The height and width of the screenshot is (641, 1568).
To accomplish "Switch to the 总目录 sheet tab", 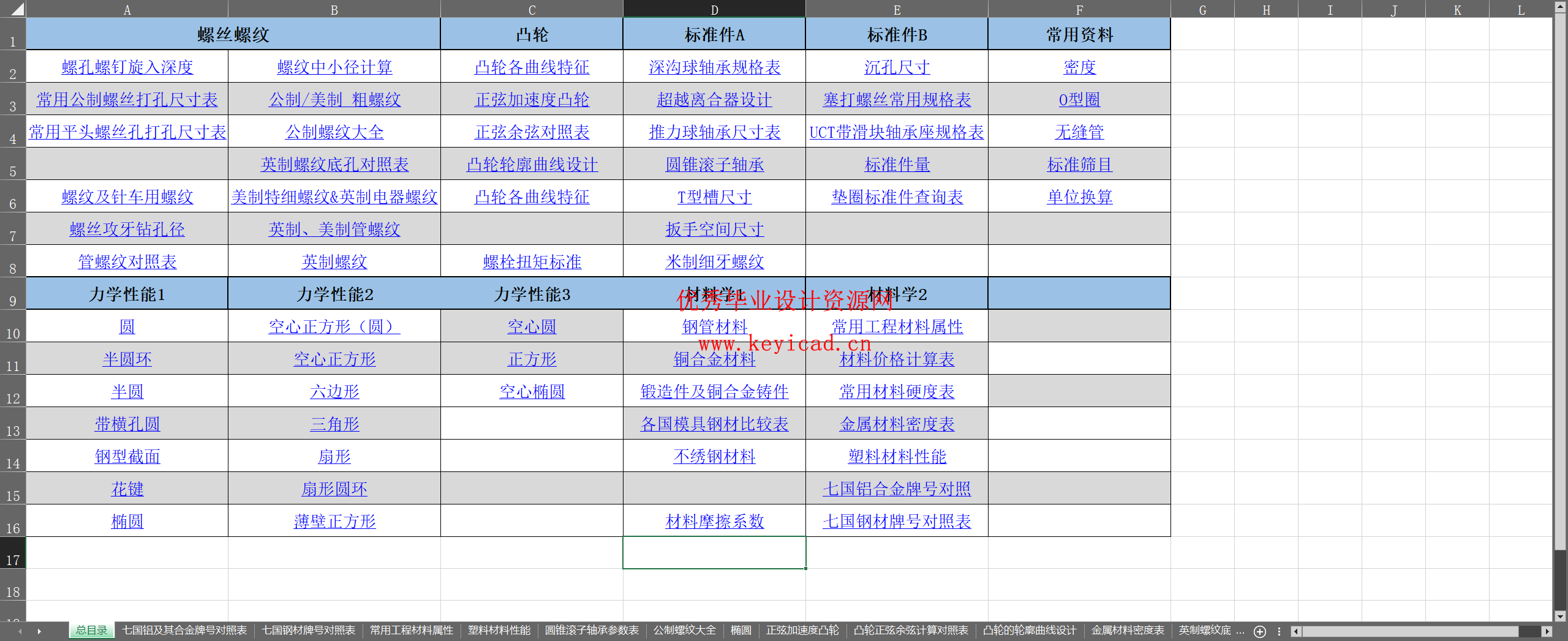I will (x=91, y=630).
